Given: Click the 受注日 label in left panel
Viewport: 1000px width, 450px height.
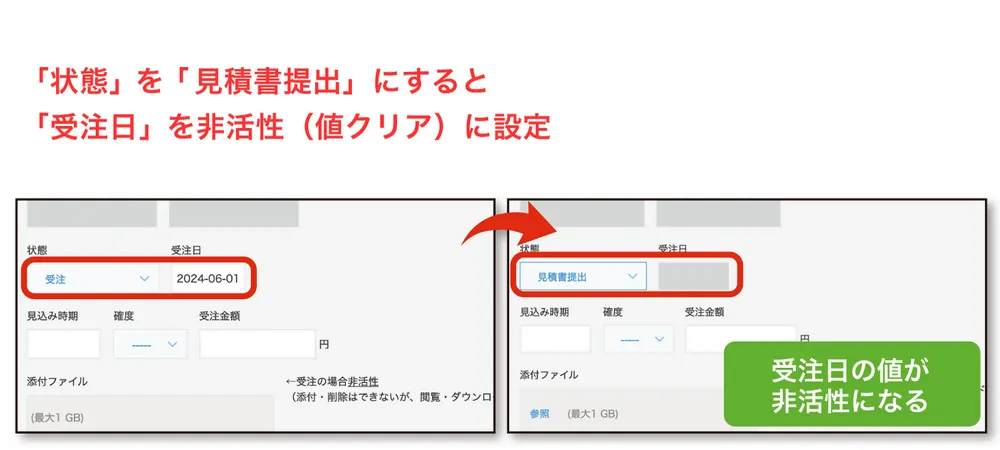Looking at the screenshot, I should tap(186, 250).
